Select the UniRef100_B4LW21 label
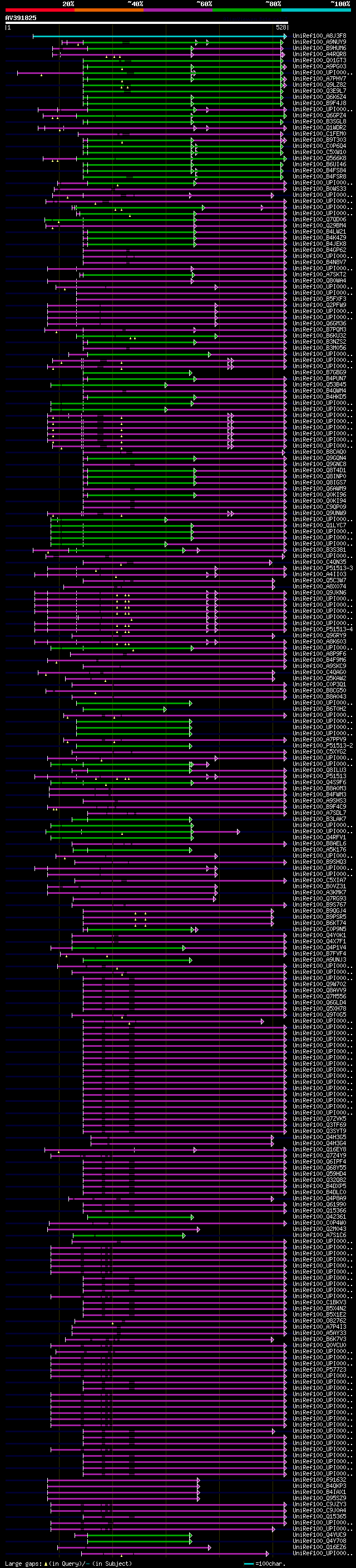Viewport: 356px width, 1568px height. click(319, 231)
